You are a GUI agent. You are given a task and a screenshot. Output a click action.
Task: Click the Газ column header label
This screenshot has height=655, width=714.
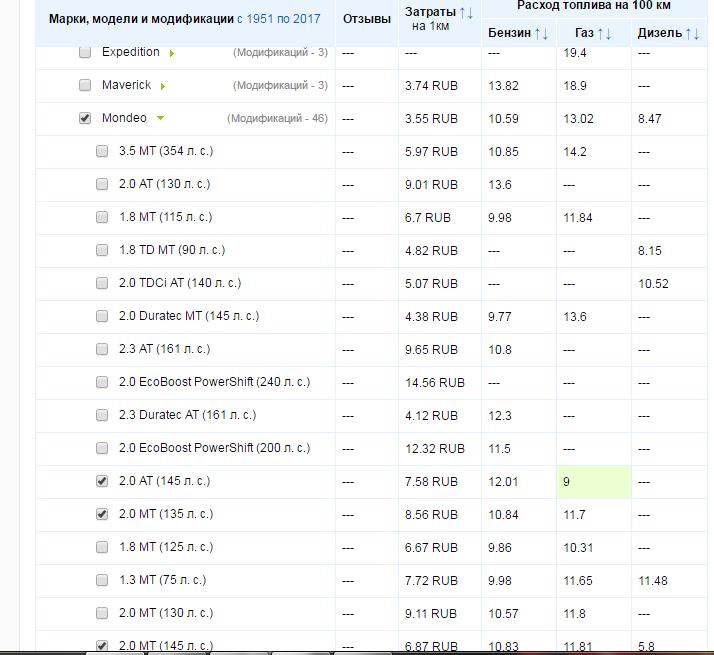pyautogui.click(x=584, y=33)
